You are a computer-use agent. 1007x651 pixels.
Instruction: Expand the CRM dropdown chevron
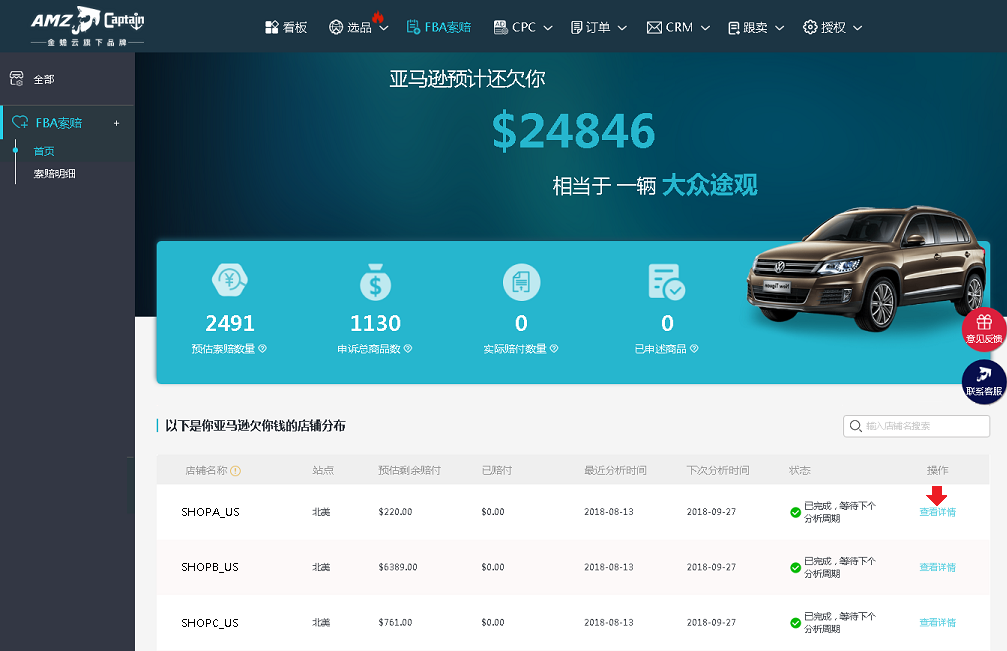click(x=705, y=28)
